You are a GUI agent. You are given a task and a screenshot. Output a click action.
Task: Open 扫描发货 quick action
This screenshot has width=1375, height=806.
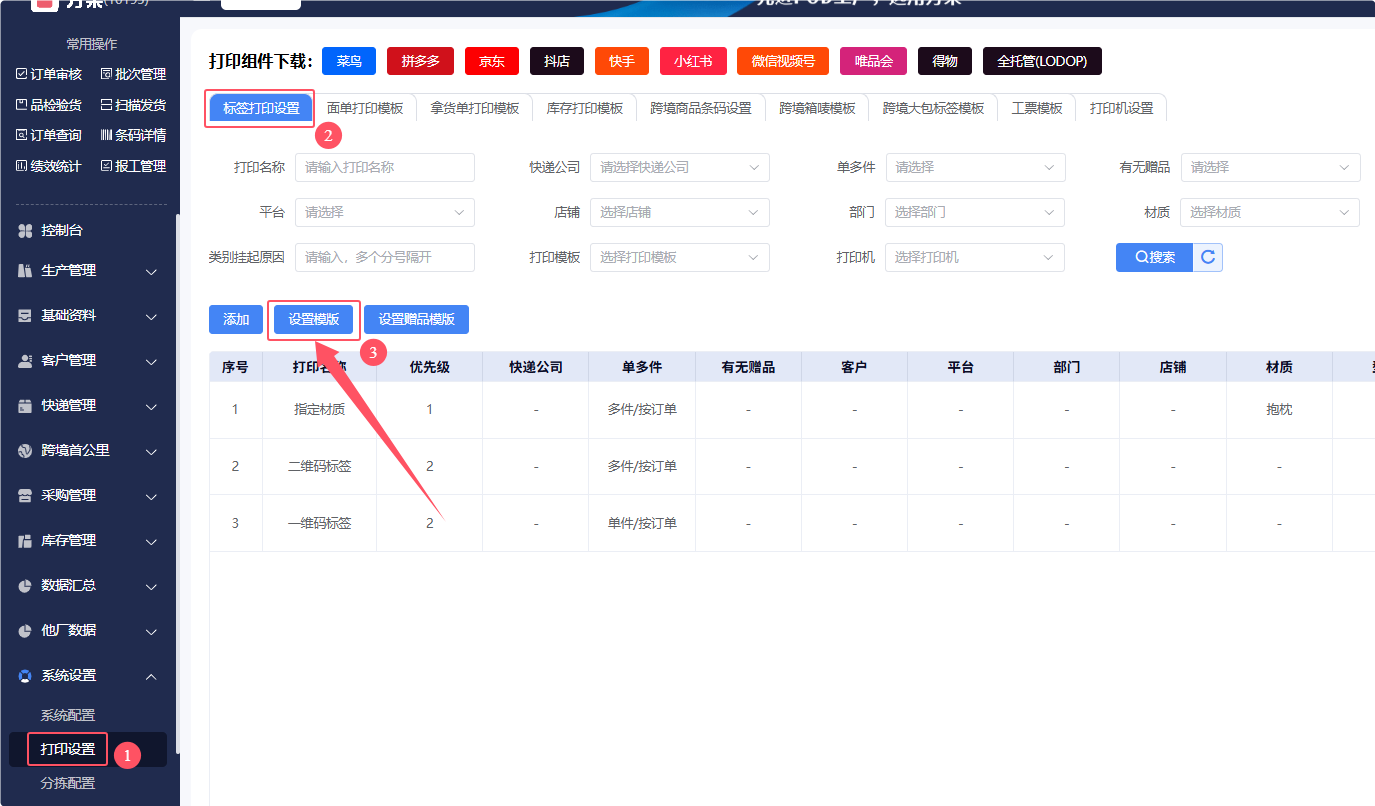pyautogui.click(x=133, y=105)
